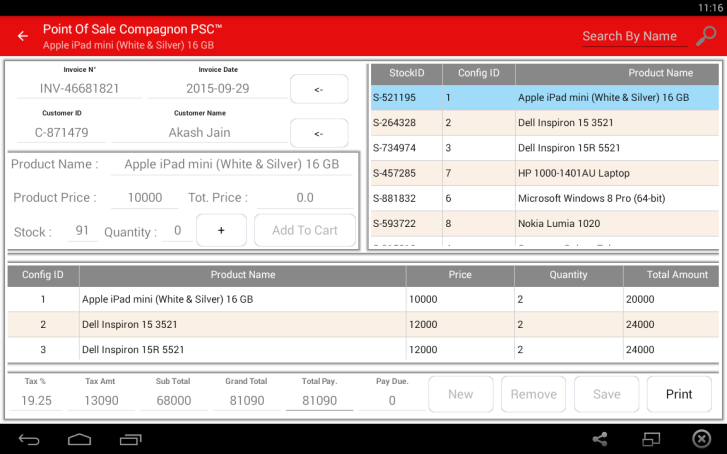Click Pay Due. field showing 0
This screenshot has height=454, width=727.
pyautogui.click(x=392, y=400)
